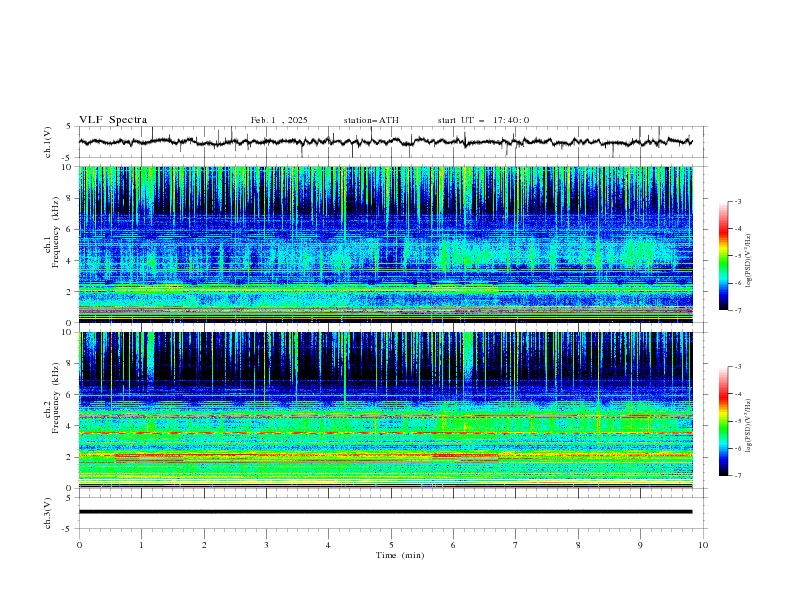
Task: Click the "6" kHz tick of ch.1 spectrogram
Action: 70,229
